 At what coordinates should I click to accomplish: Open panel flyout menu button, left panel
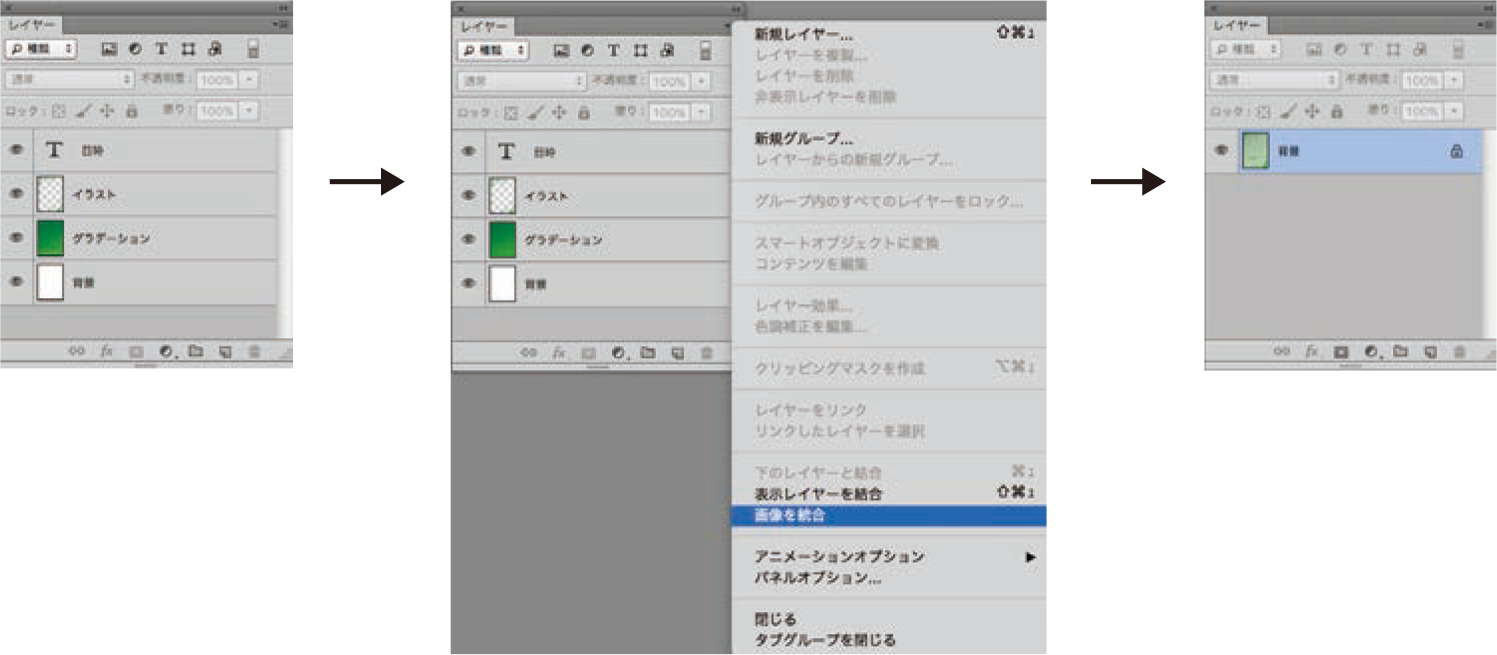point(279,23)
